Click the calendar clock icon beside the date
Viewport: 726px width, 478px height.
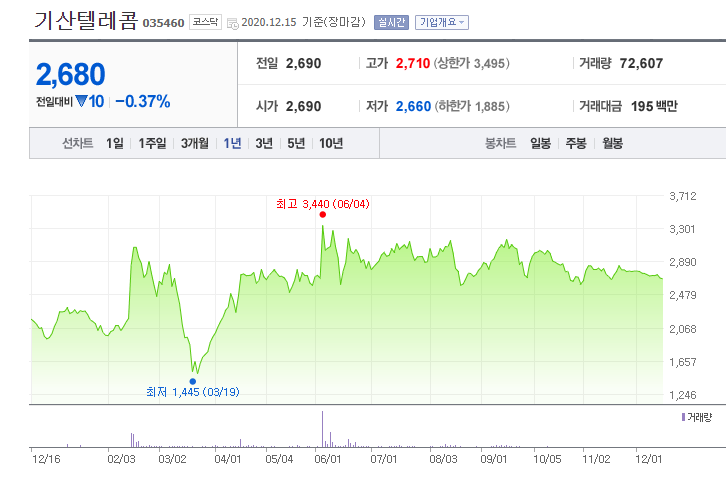coord(232,23)
